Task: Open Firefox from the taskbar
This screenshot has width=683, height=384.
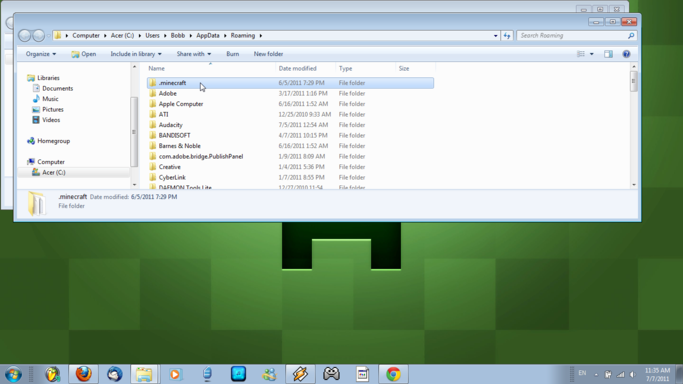Action: pyautogui.click(x=83, y=374)
